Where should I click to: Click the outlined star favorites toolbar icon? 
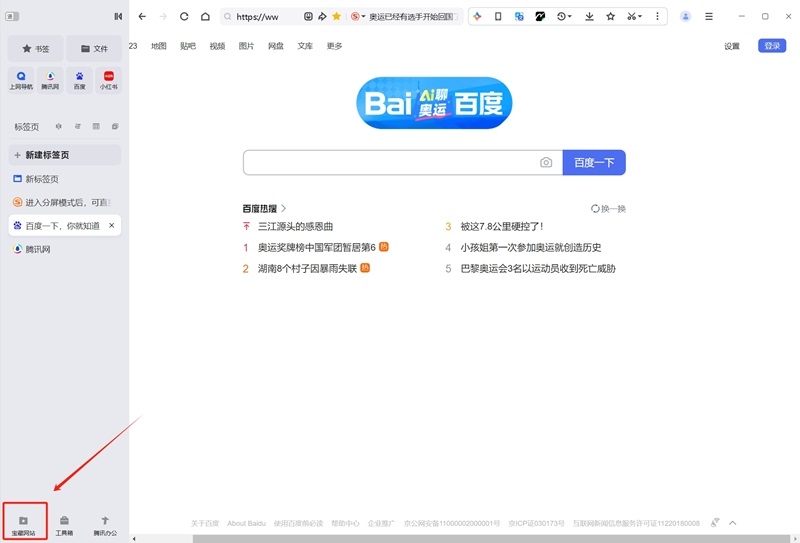pyautogui.click(x=610, y=16)
